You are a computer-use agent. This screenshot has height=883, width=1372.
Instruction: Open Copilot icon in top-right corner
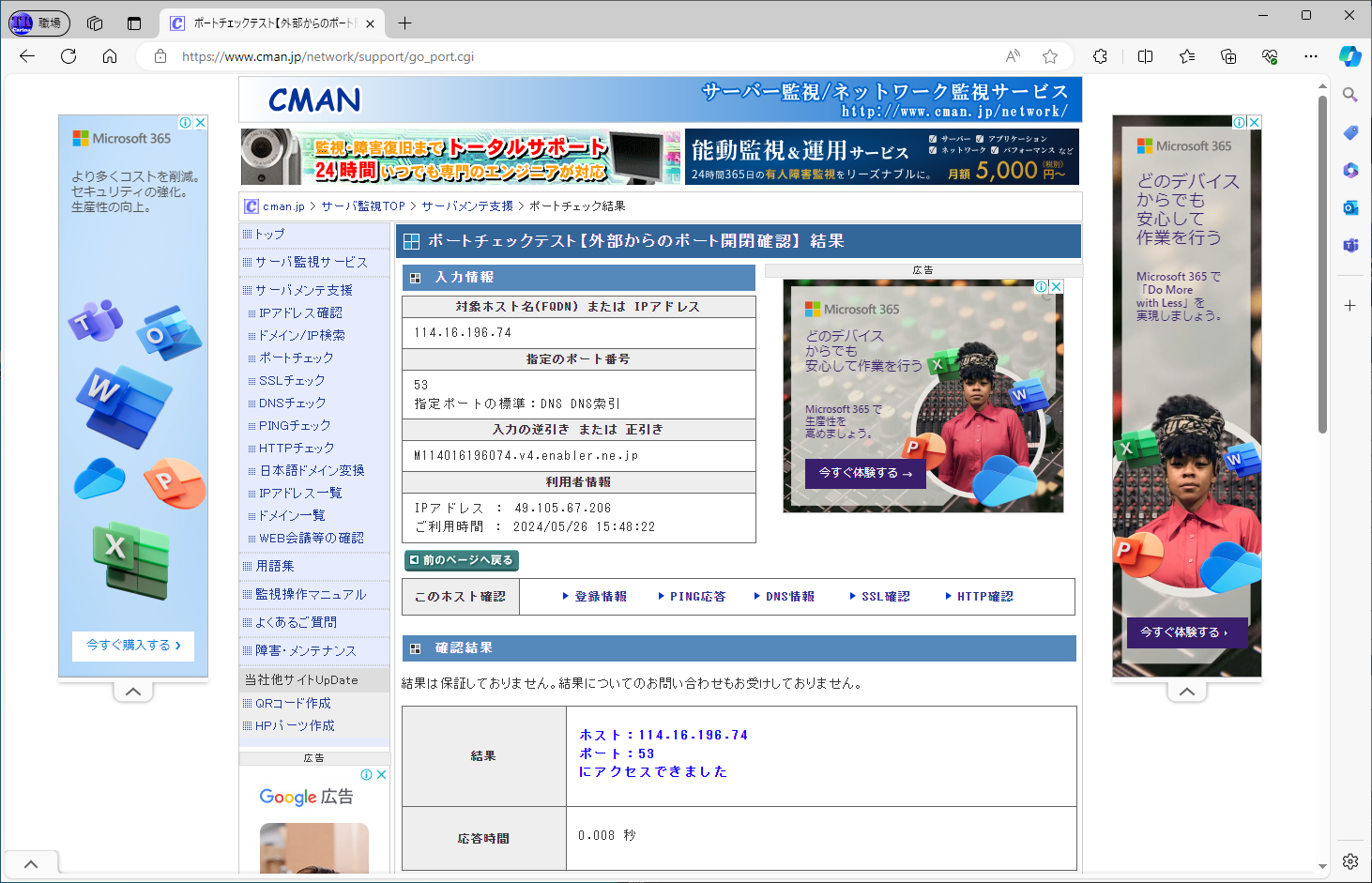(1349, 56)
